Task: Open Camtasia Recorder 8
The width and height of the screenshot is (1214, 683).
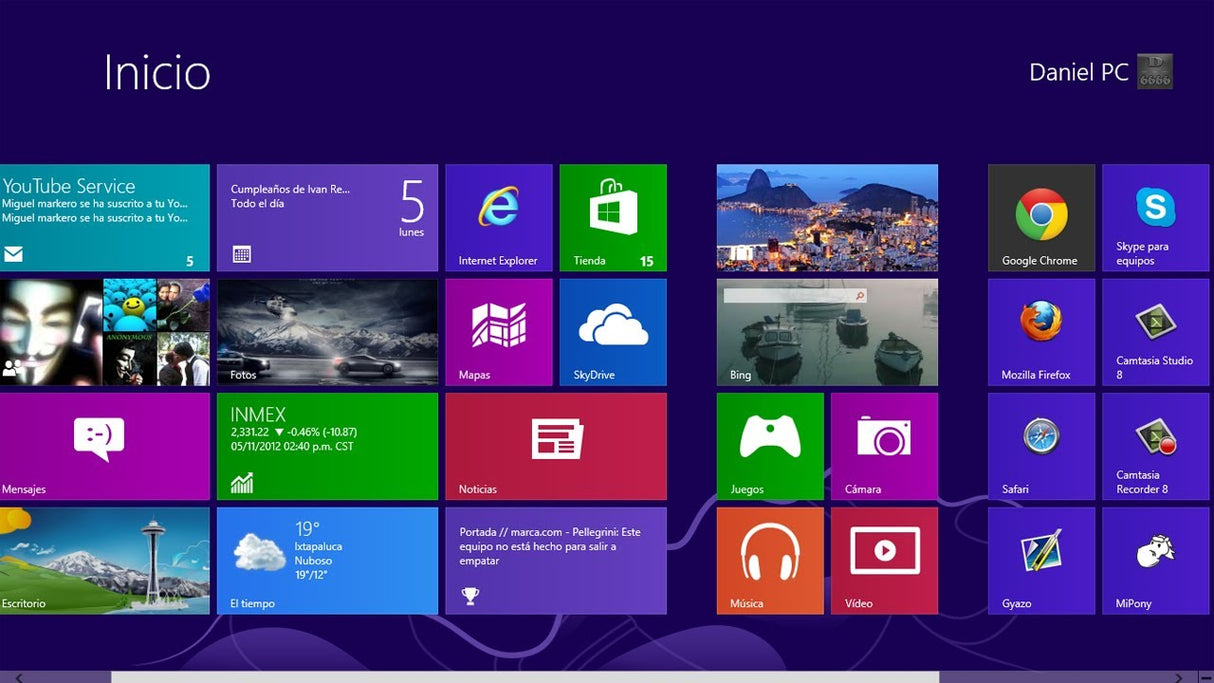Action: click(x=1155, y=446)
